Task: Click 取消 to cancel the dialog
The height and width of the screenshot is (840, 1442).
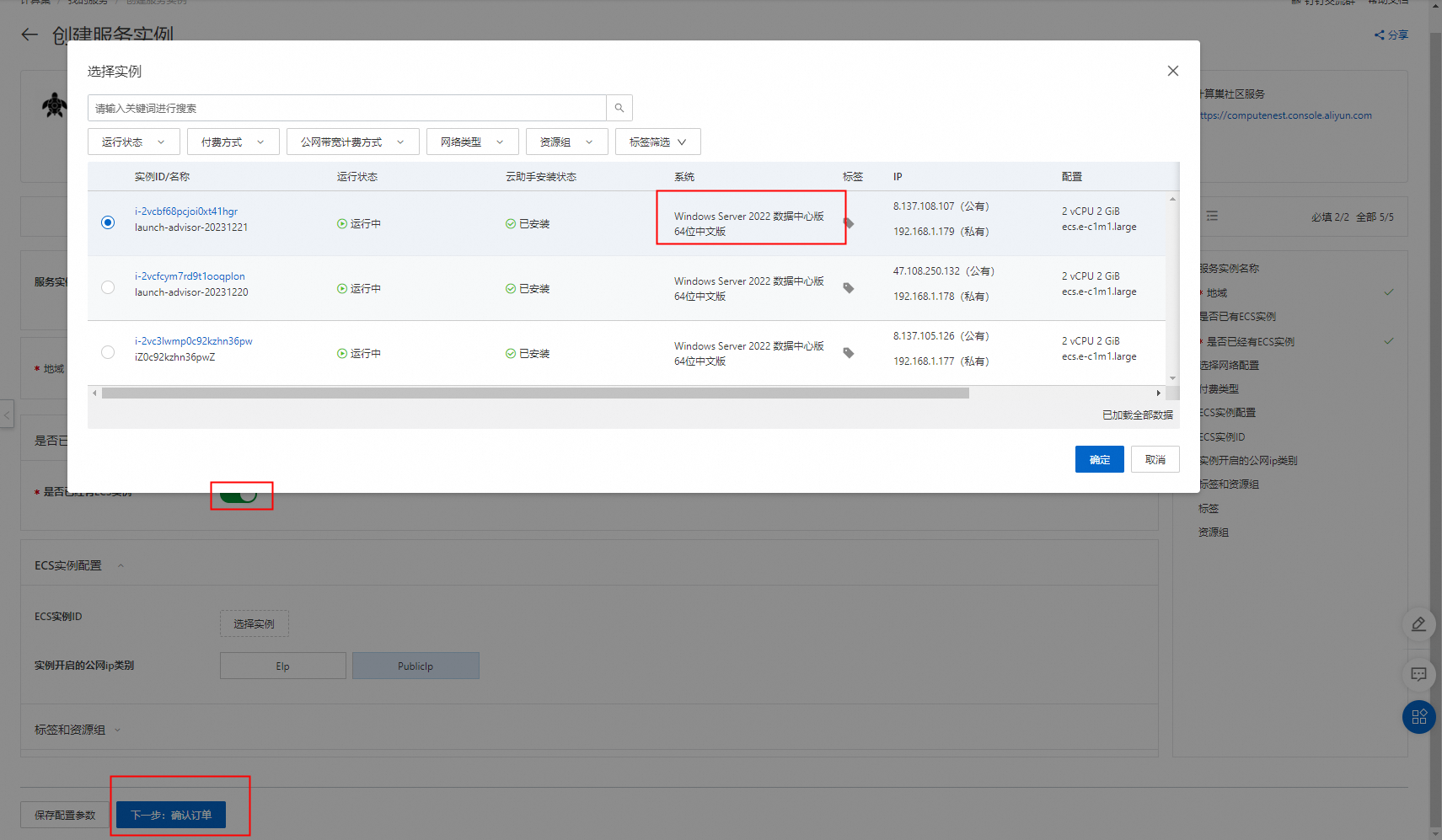Action: point(1155,459)
